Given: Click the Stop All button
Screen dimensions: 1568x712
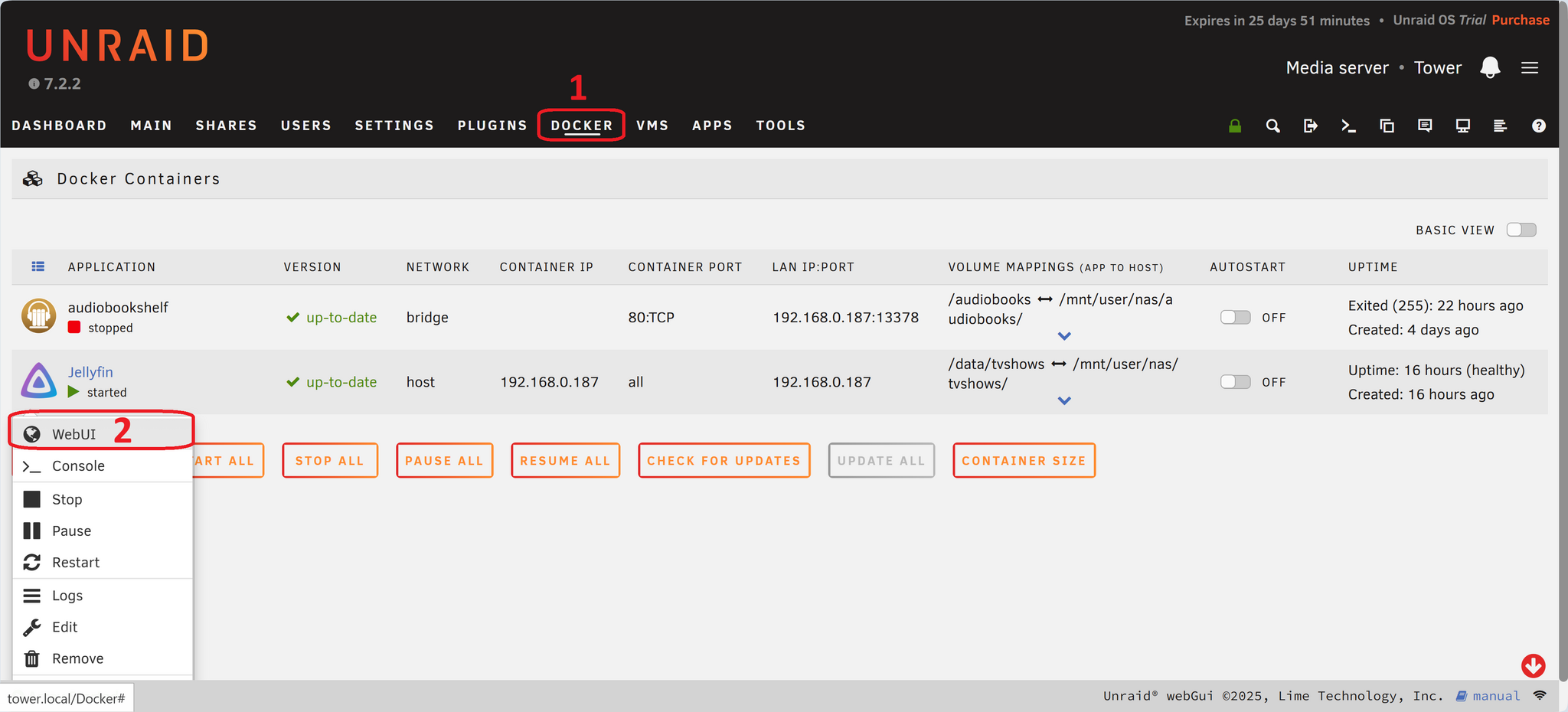Looking at the screenshot, I should (x=330, y=460).
